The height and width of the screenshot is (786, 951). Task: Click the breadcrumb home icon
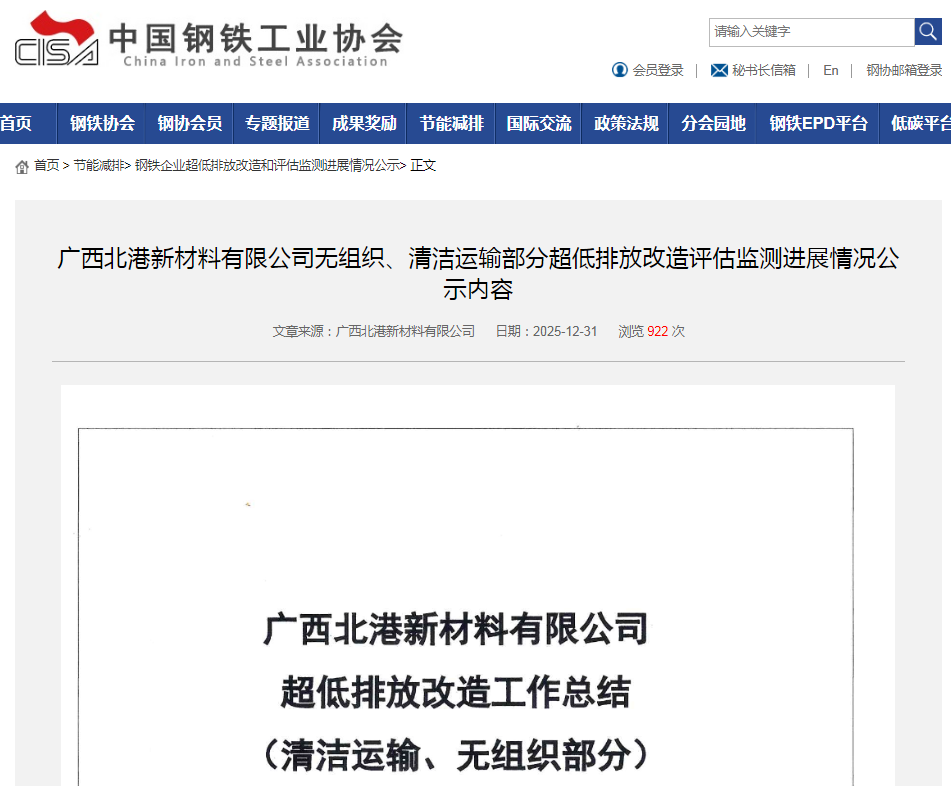[22, 166]
